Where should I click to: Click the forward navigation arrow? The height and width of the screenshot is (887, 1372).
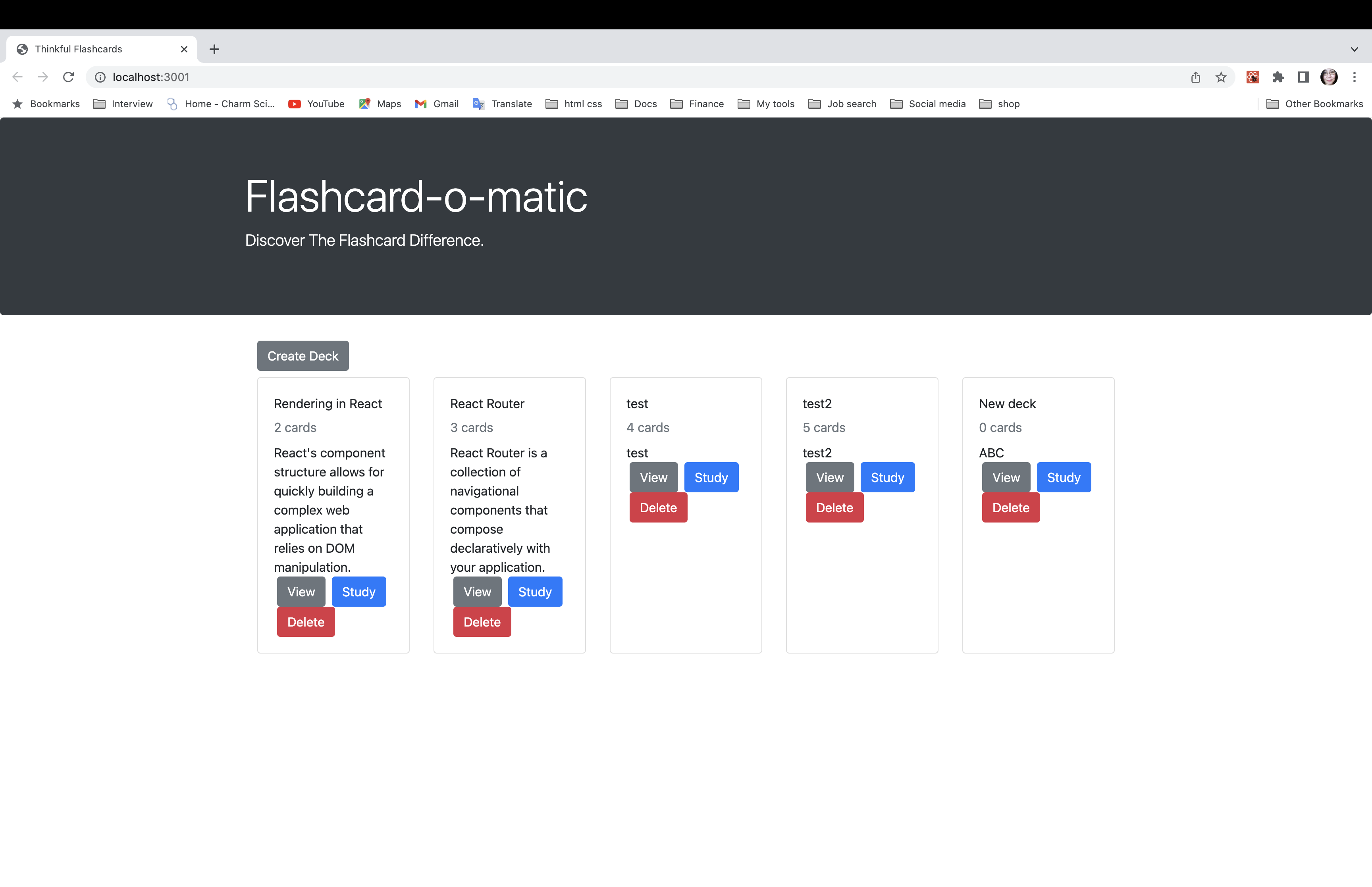tap(43, 77)
